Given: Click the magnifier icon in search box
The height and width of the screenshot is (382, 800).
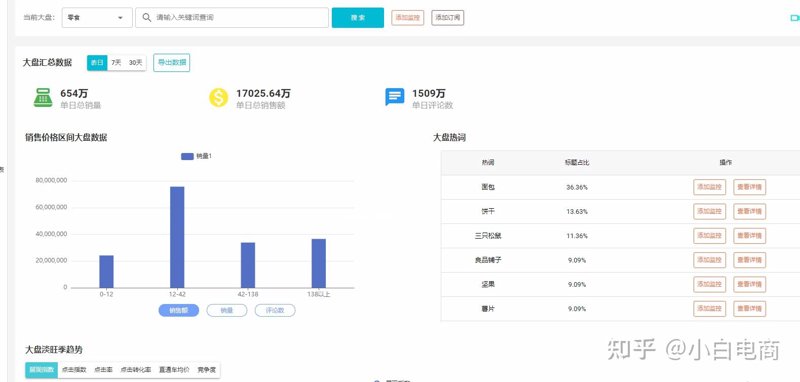Looking at the screenshot, I should 147,17.
